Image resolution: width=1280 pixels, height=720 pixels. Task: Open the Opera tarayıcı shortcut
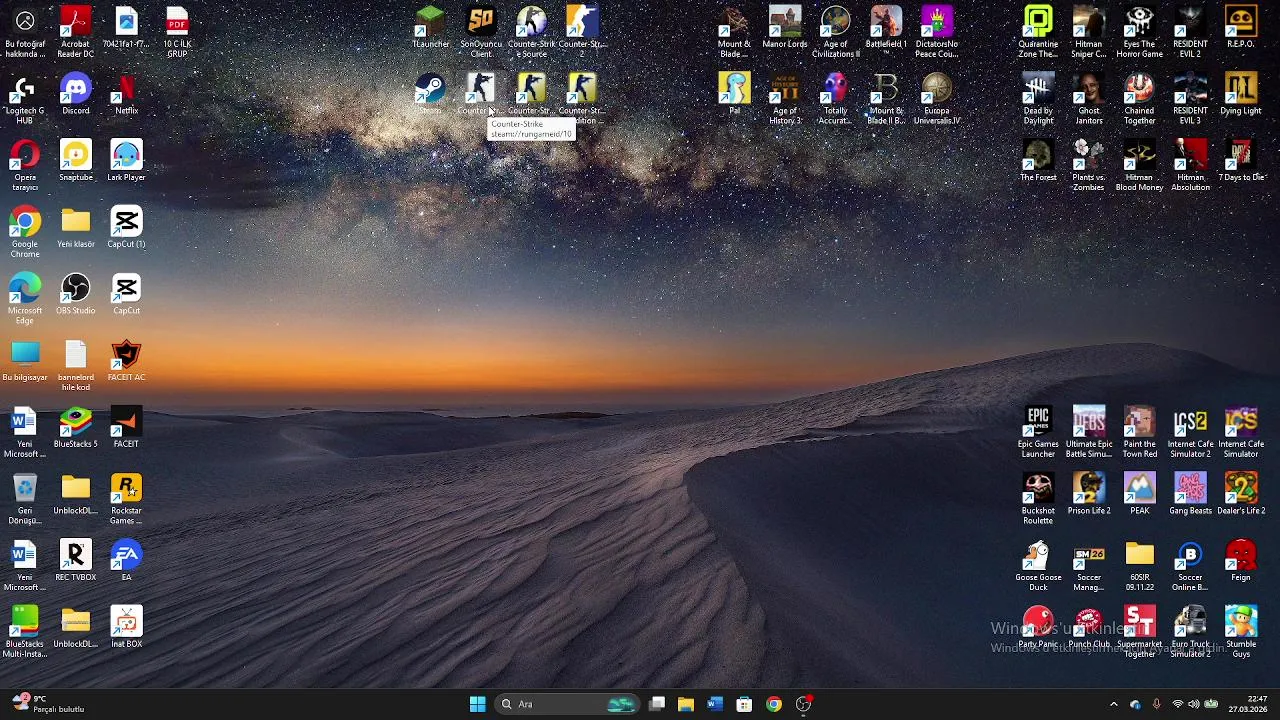pyautogui.click(x=25, y=166)
